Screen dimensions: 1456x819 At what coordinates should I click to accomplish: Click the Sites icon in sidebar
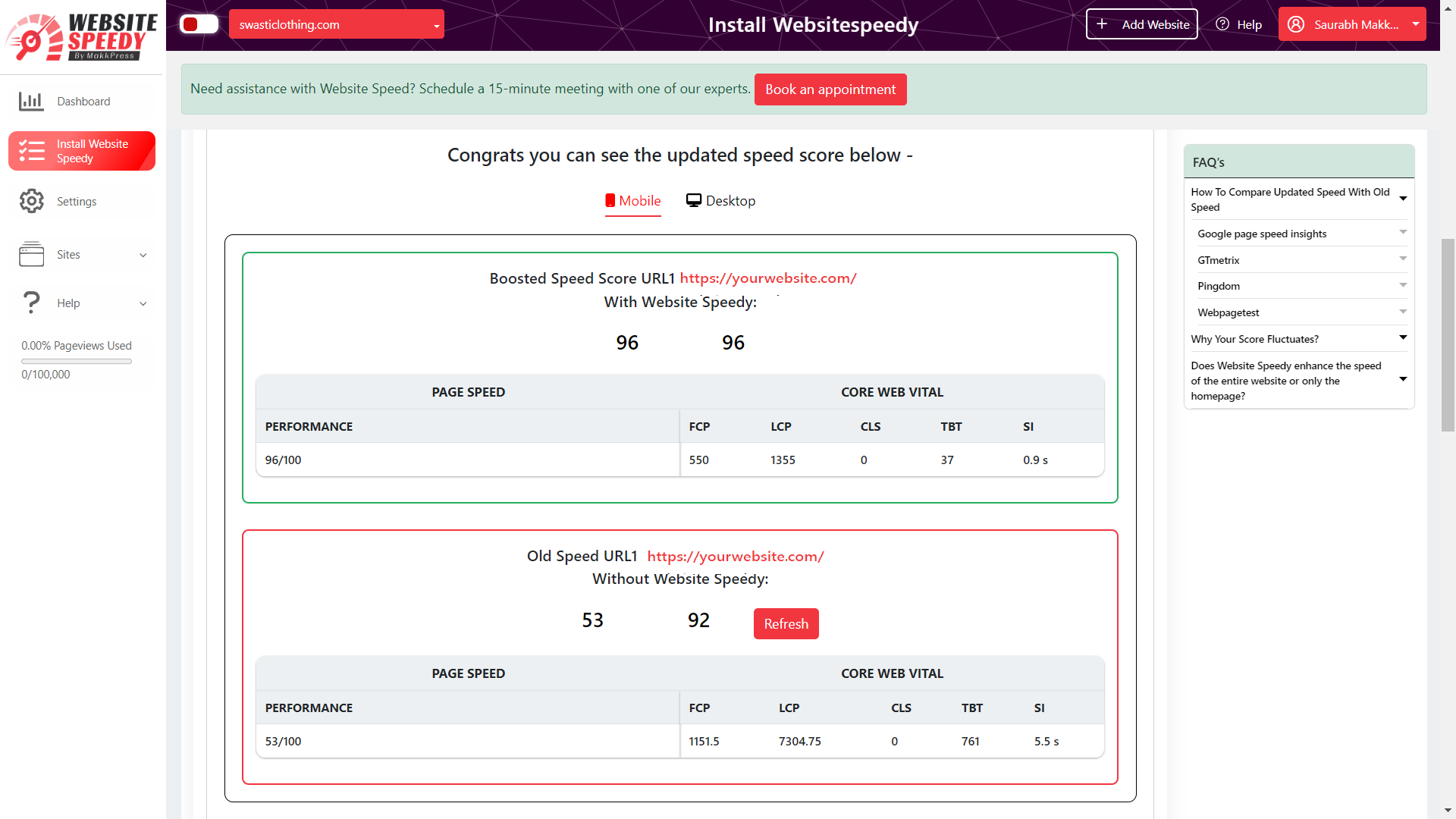(31, 254)
